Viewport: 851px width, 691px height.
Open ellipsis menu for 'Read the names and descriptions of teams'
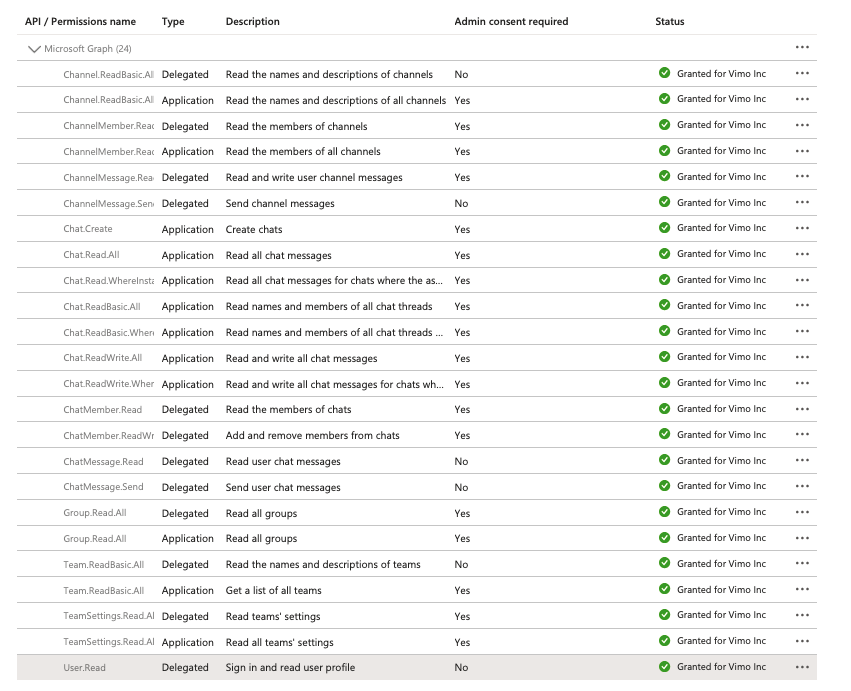802,564
